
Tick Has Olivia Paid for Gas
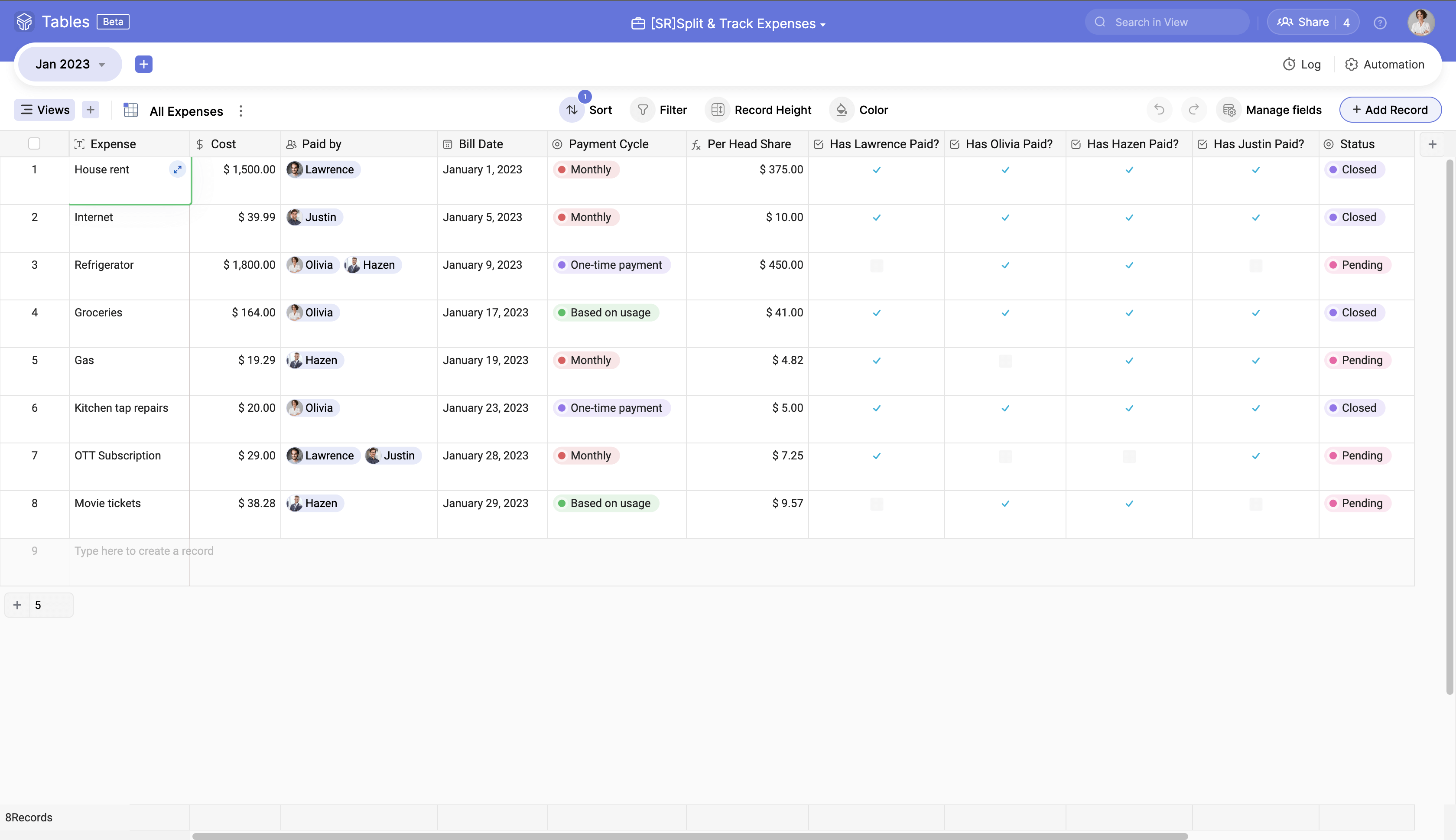pos(1005,361)
